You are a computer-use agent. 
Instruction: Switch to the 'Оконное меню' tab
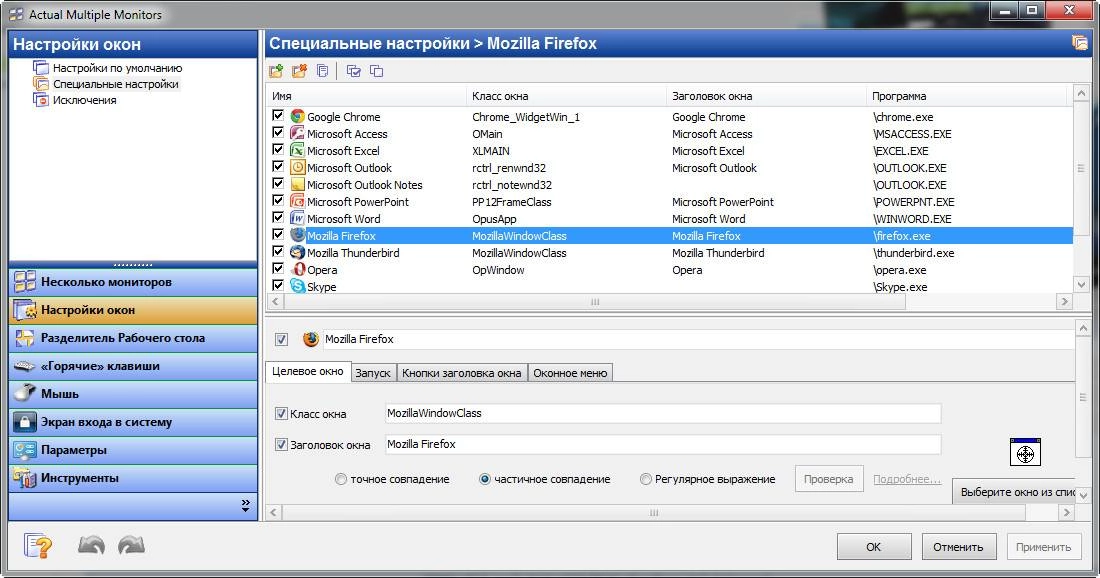pyautogui.click(x=570, y=373)
